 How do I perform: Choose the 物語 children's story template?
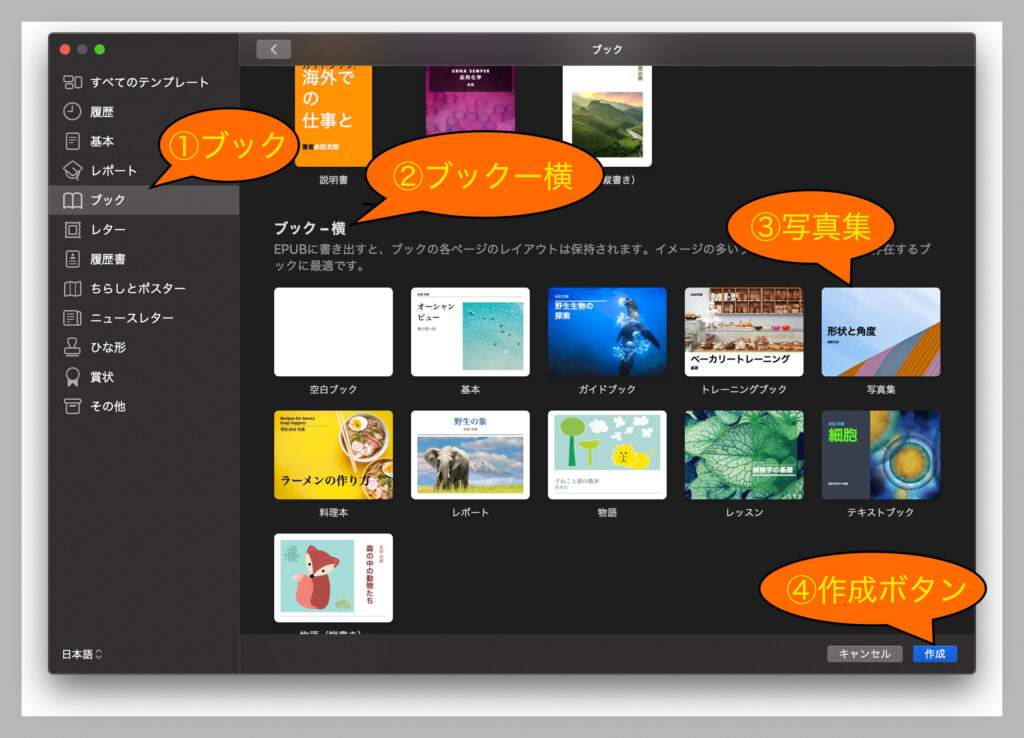607,455
